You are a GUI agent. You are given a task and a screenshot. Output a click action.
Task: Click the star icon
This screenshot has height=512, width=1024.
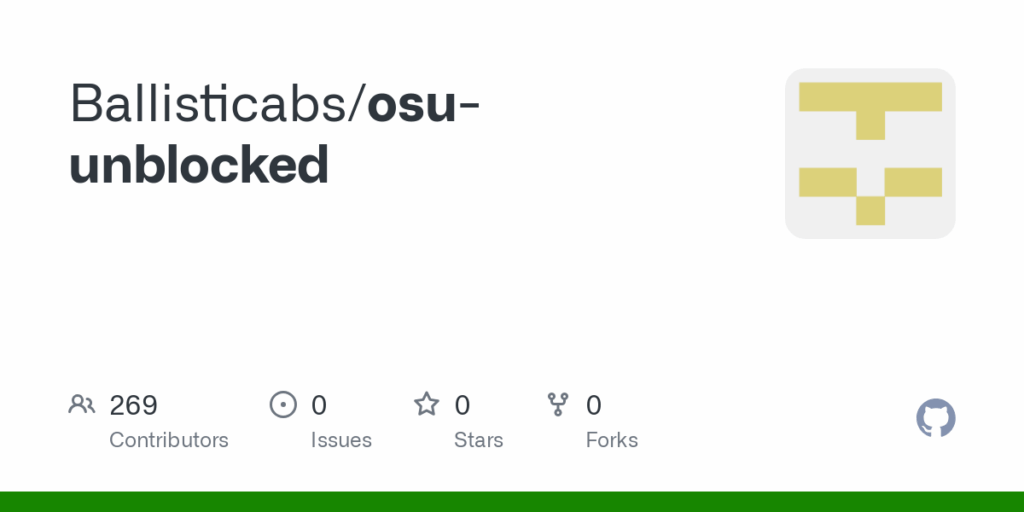426,404
